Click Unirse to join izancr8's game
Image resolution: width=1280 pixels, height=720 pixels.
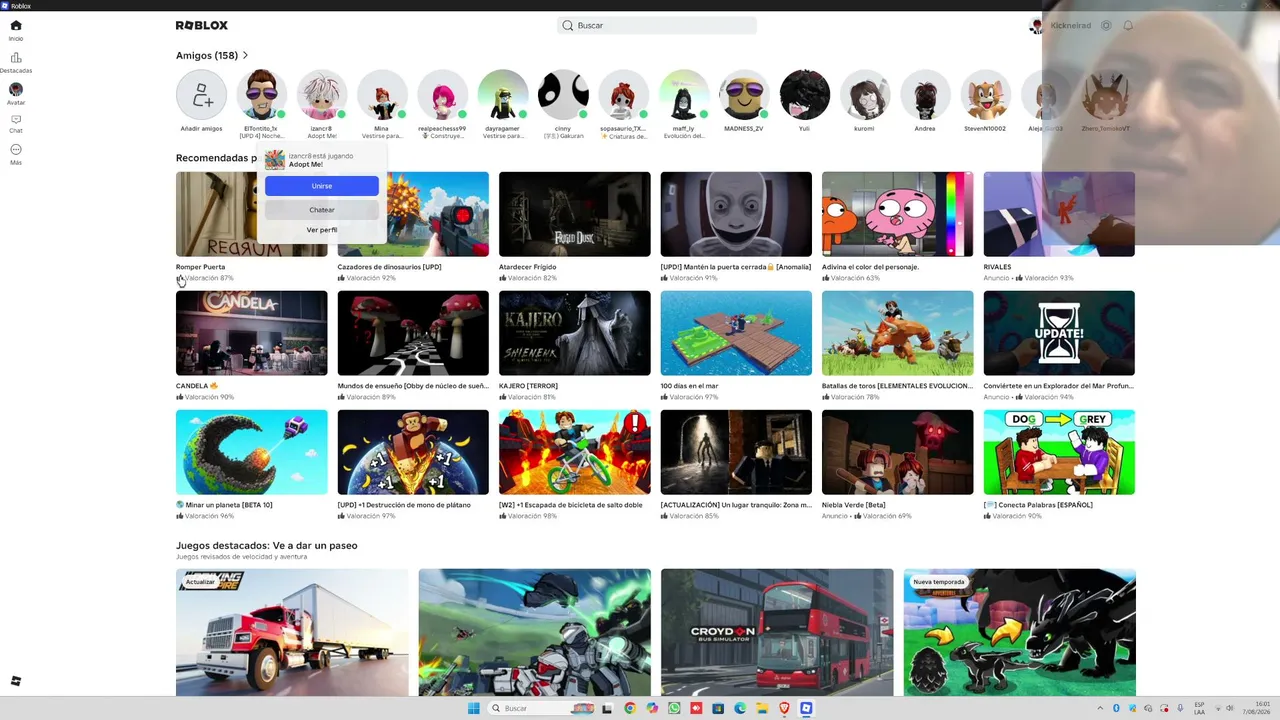tap(322, 186)
